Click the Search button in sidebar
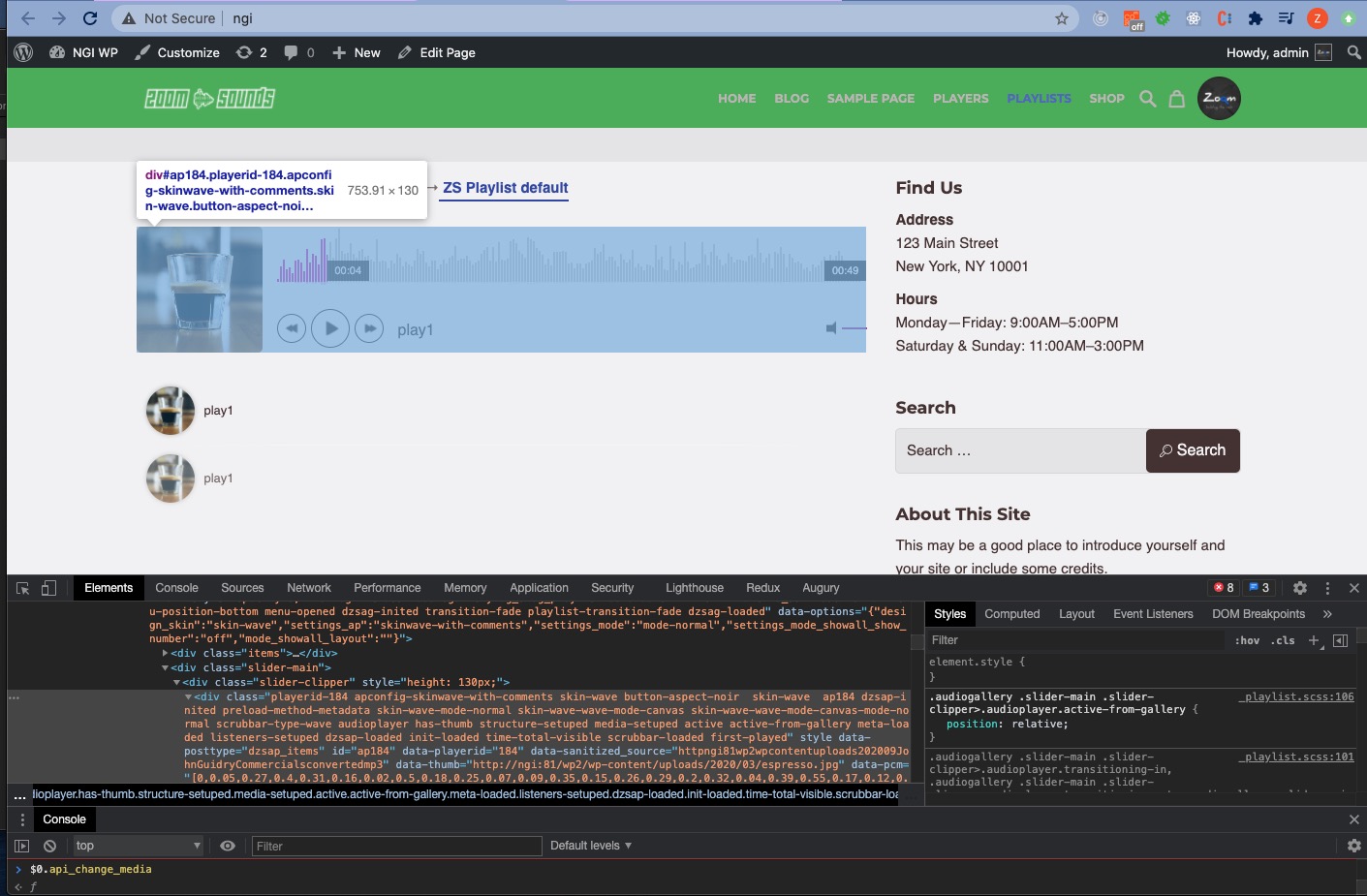Screen dimensions: 1367x896 [1193, 450]
